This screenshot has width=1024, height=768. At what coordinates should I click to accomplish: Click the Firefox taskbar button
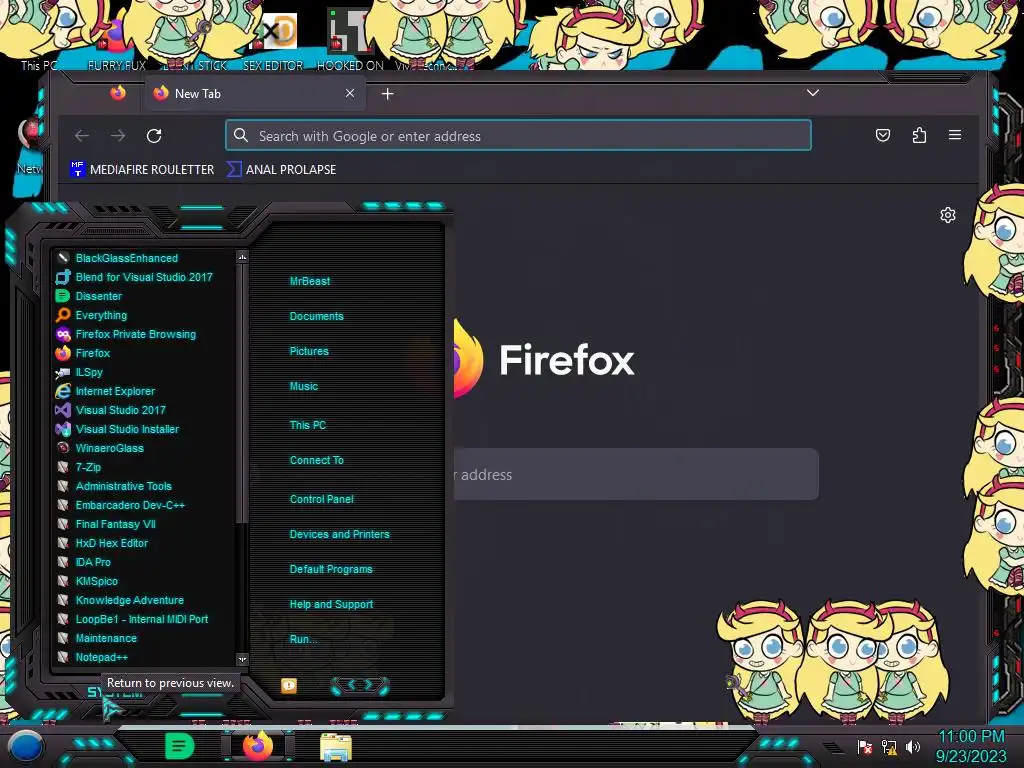click(258, 746)
